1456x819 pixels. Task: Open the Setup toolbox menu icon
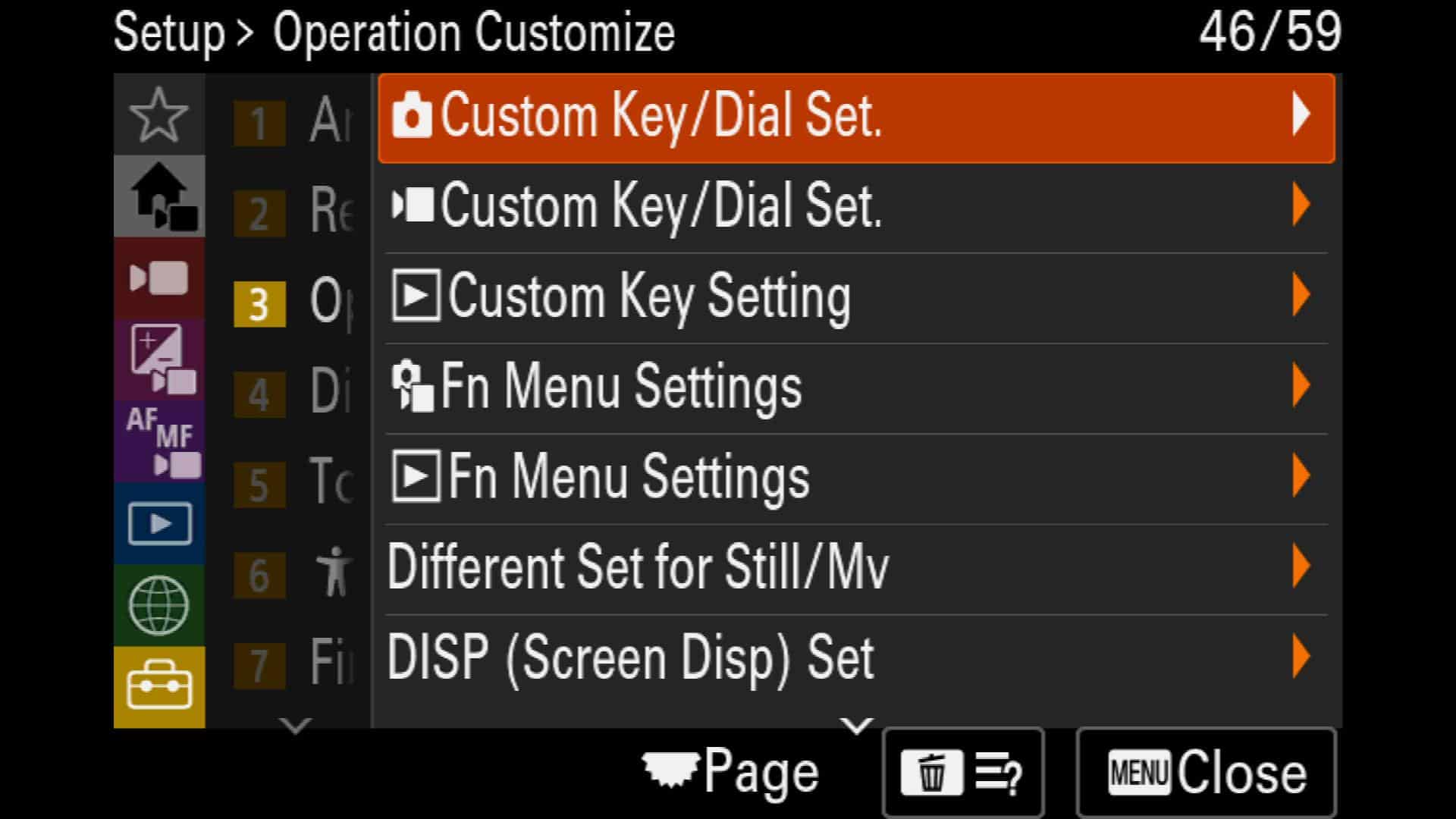159,687
